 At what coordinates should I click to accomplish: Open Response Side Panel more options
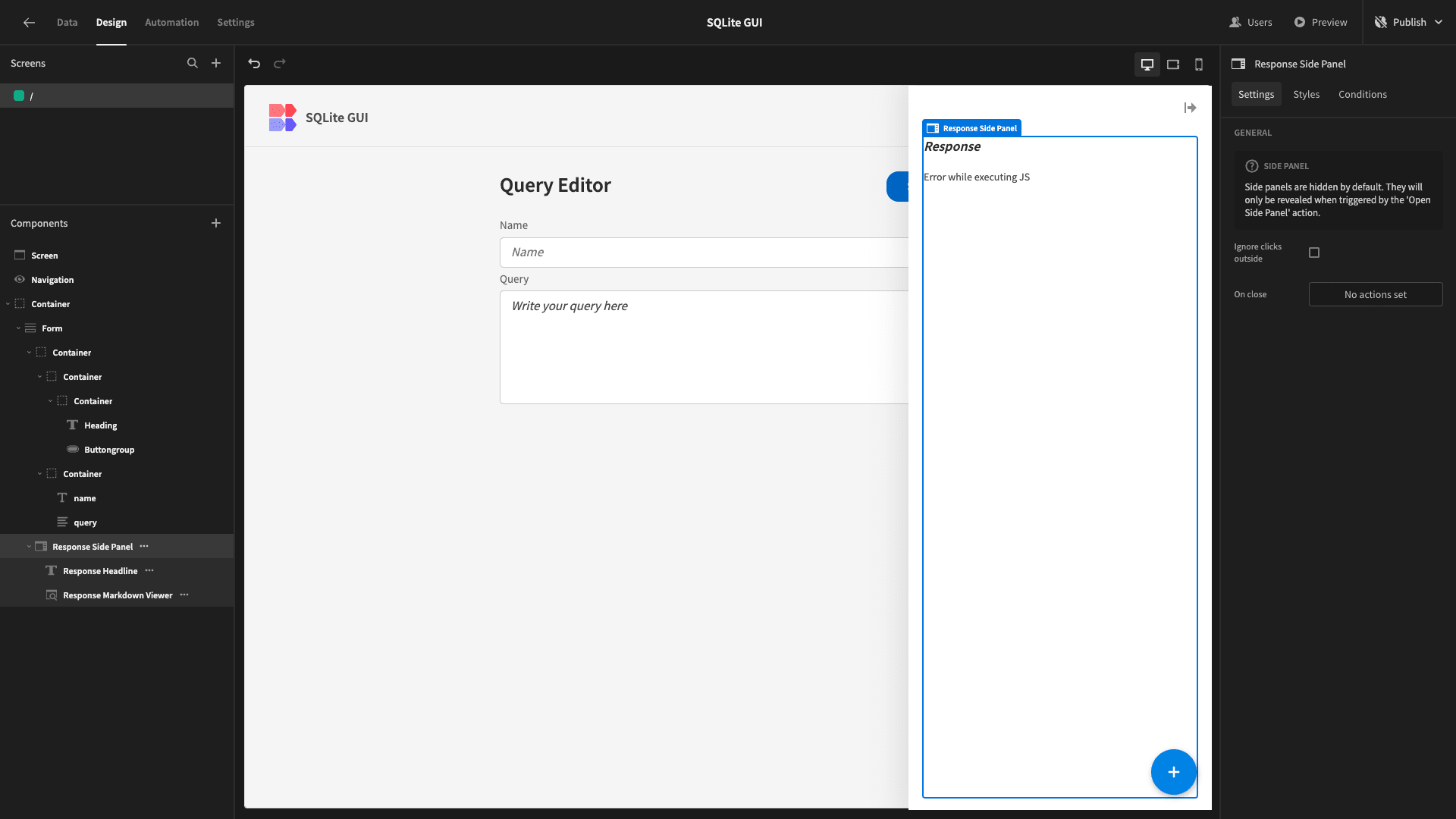(144, 546)
